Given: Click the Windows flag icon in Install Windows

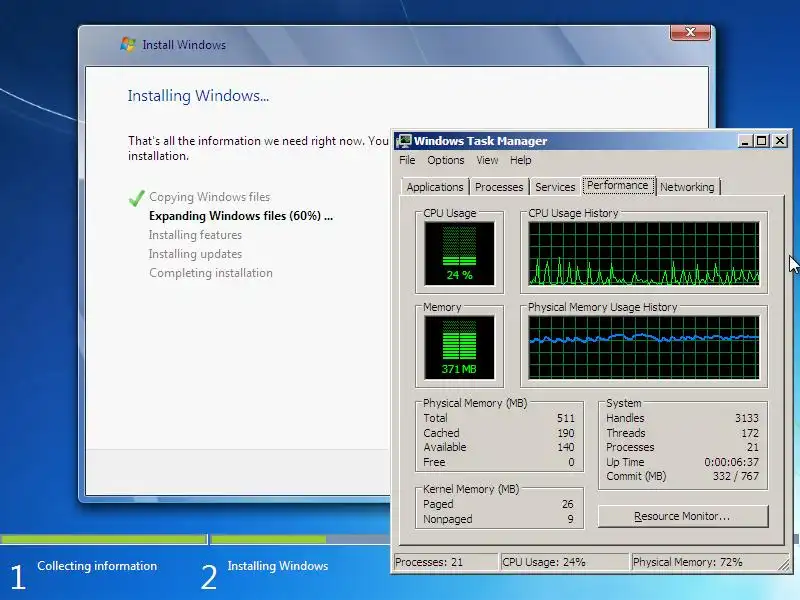Looking at the screenshot, I should coord(128,44).
